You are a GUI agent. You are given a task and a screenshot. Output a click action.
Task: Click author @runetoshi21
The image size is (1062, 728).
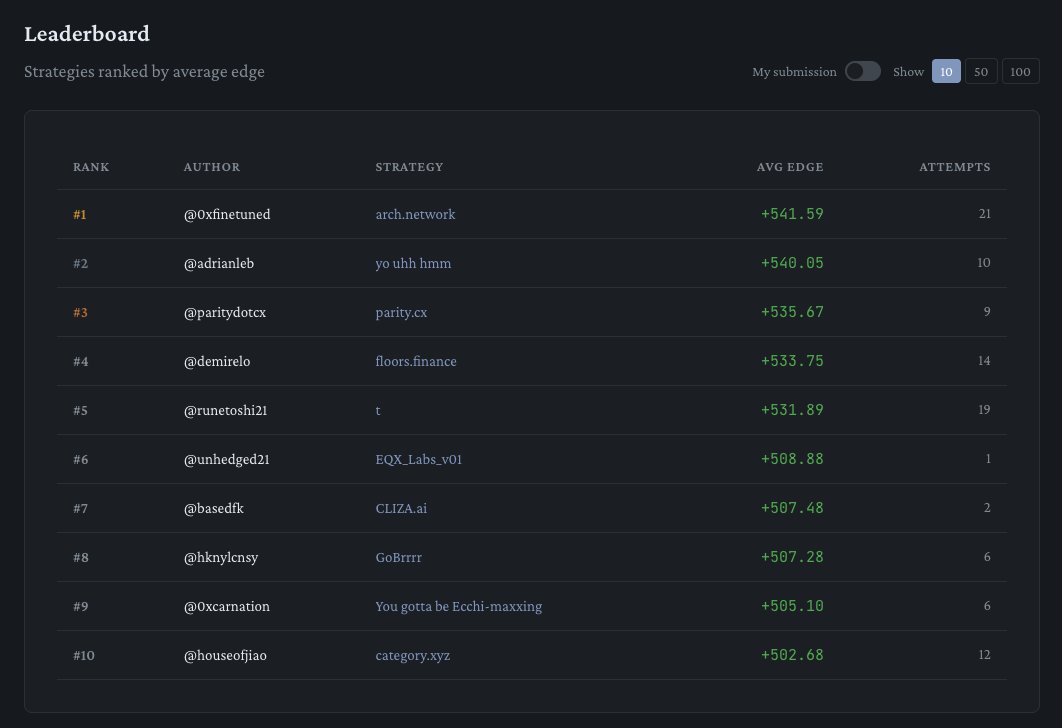point(226,410)
